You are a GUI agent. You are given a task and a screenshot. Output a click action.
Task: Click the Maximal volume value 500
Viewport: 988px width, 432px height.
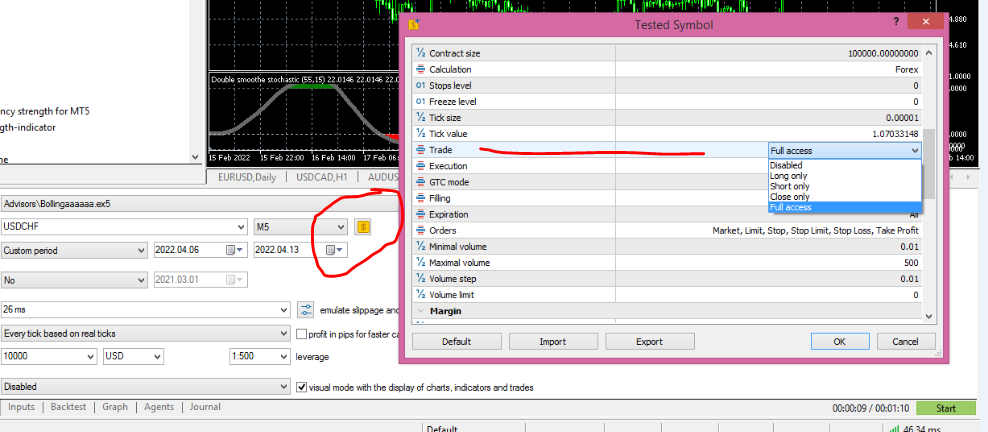coord(911,263)
